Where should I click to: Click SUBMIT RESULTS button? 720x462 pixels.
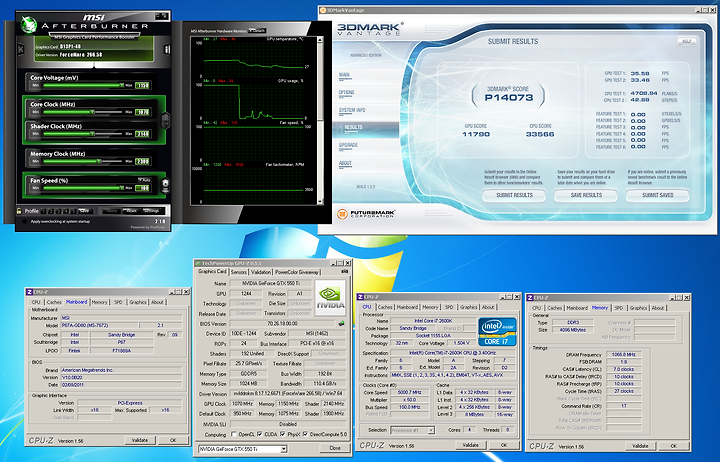tap(514, 195)
